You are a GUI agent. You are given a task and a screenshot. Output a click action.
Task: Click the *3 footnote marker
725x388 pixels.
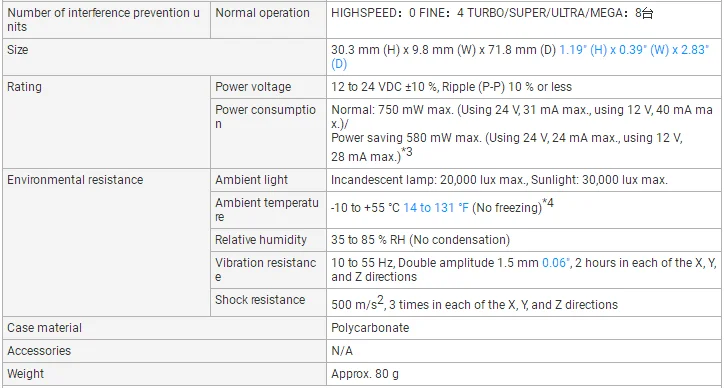(x=407, y=152)
